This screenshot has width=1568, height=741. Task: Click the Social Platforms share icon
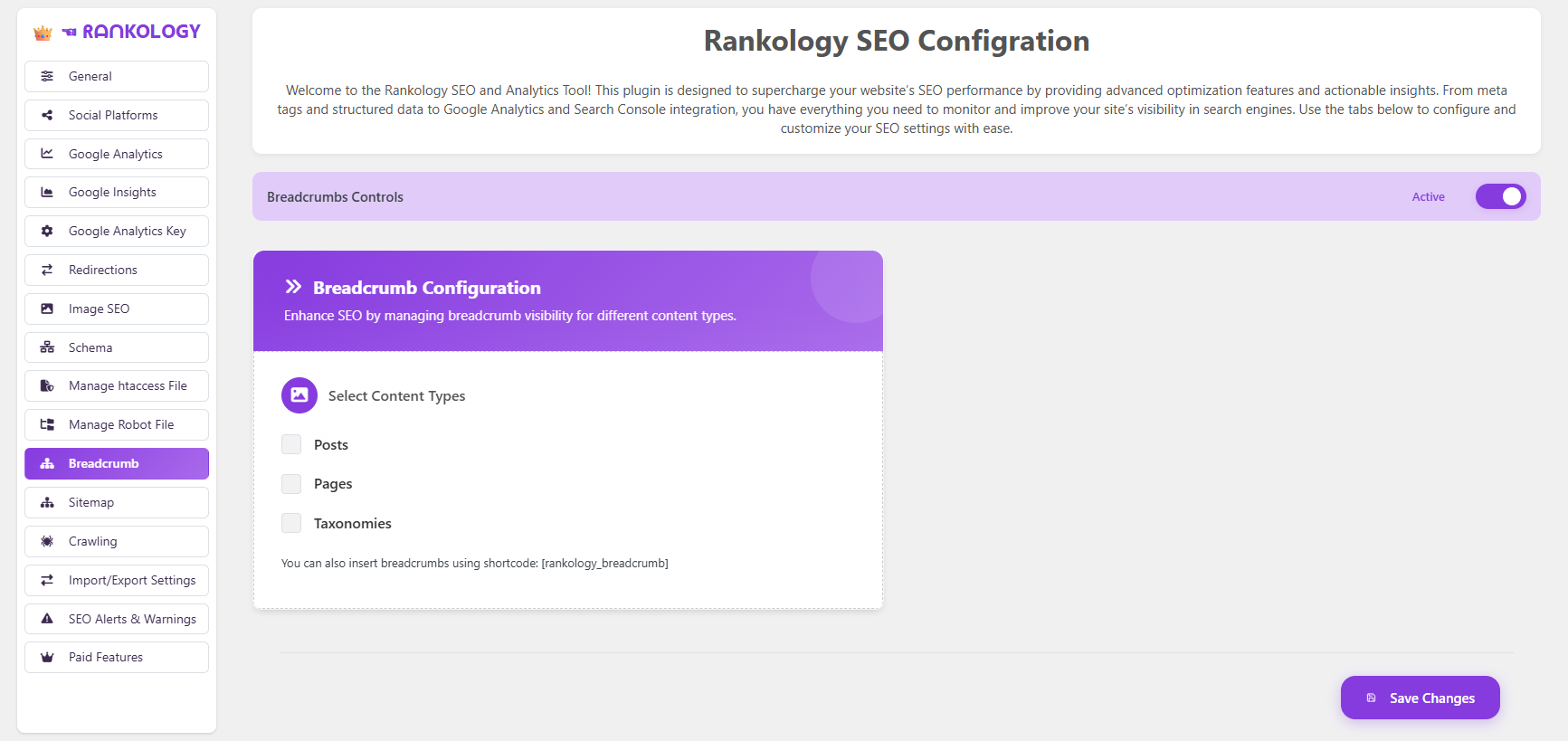coord(47,115)
